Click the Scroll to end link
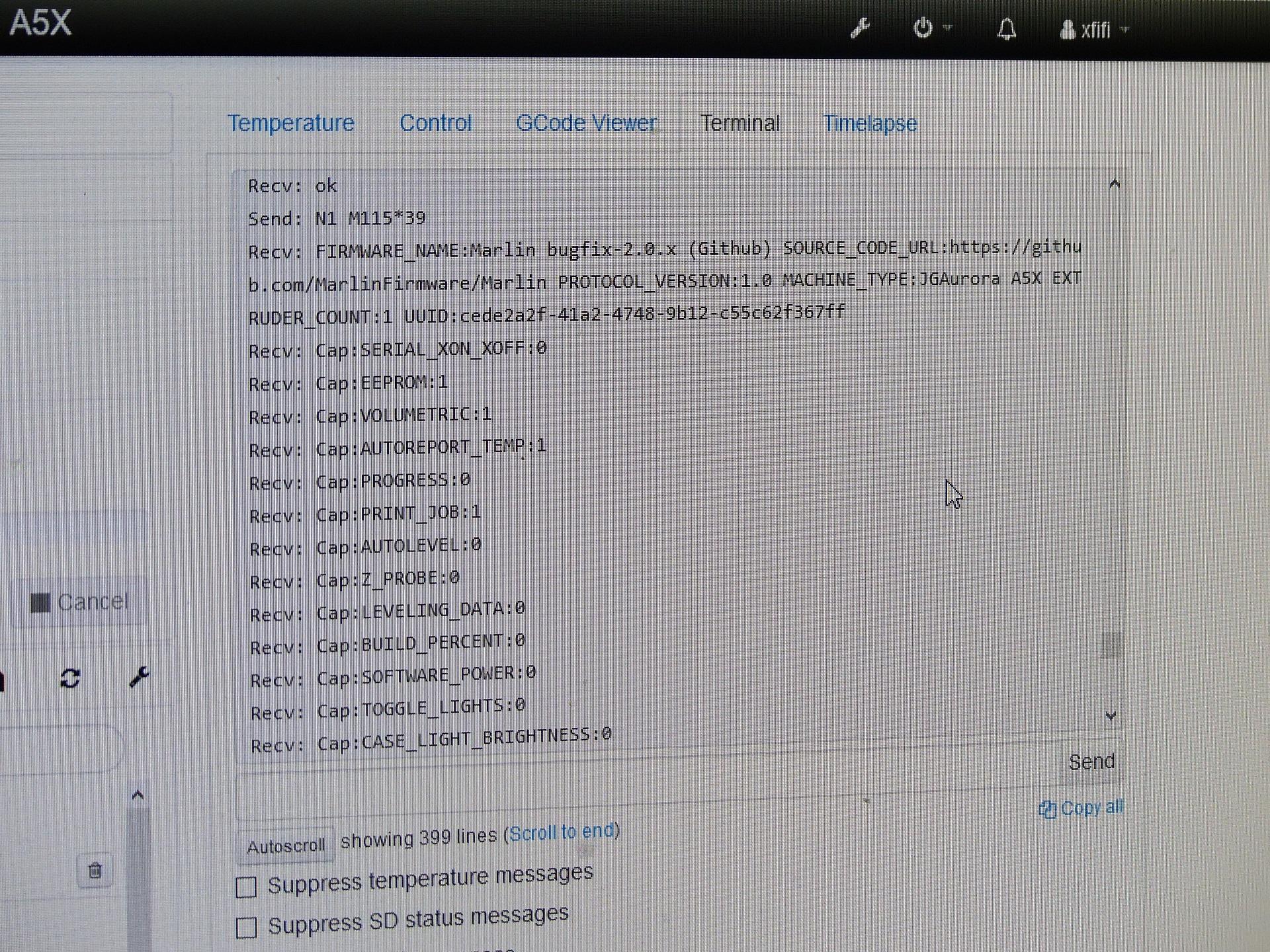The width and height of the screenshot is (1270, 952). (562, 832)
